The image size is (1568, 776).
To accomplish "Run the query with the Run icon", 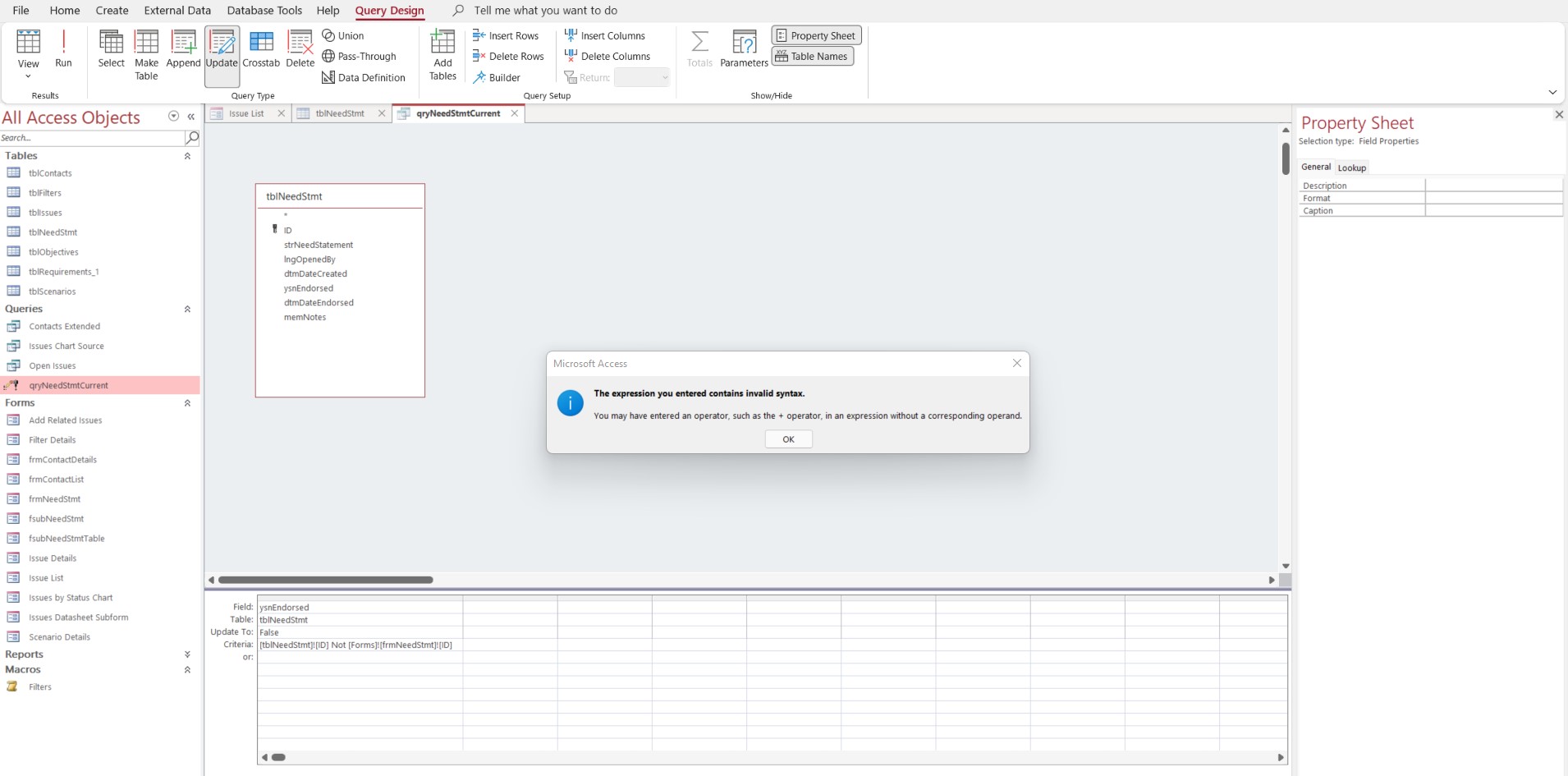I will pyautogui.click(x=63, y=48).
